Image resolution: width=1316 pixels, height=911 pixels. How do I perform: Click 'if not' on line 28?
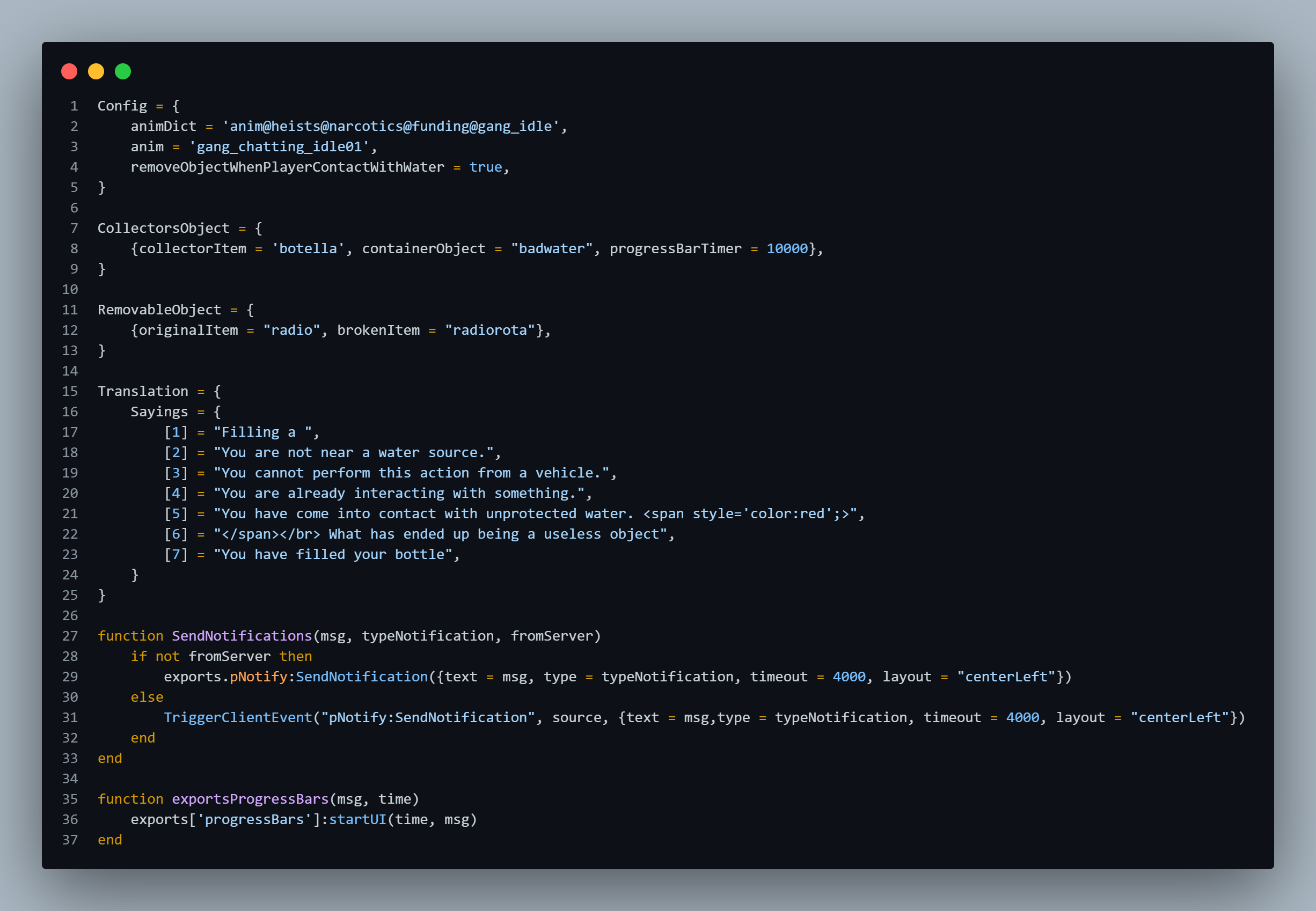tap(155, 657)
